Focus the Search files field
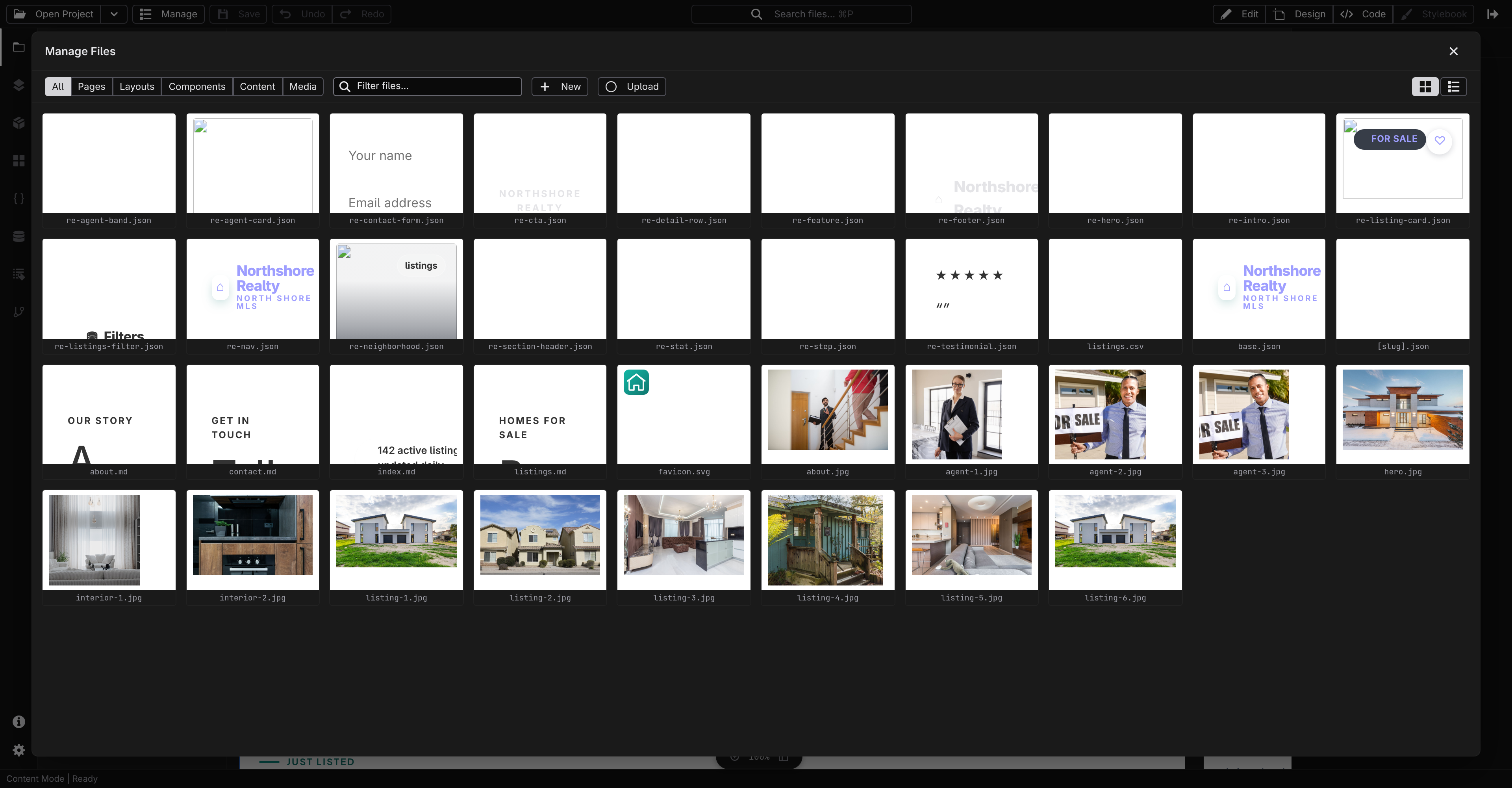Viewport: 1512px width, 788px height. coord(801,14)
